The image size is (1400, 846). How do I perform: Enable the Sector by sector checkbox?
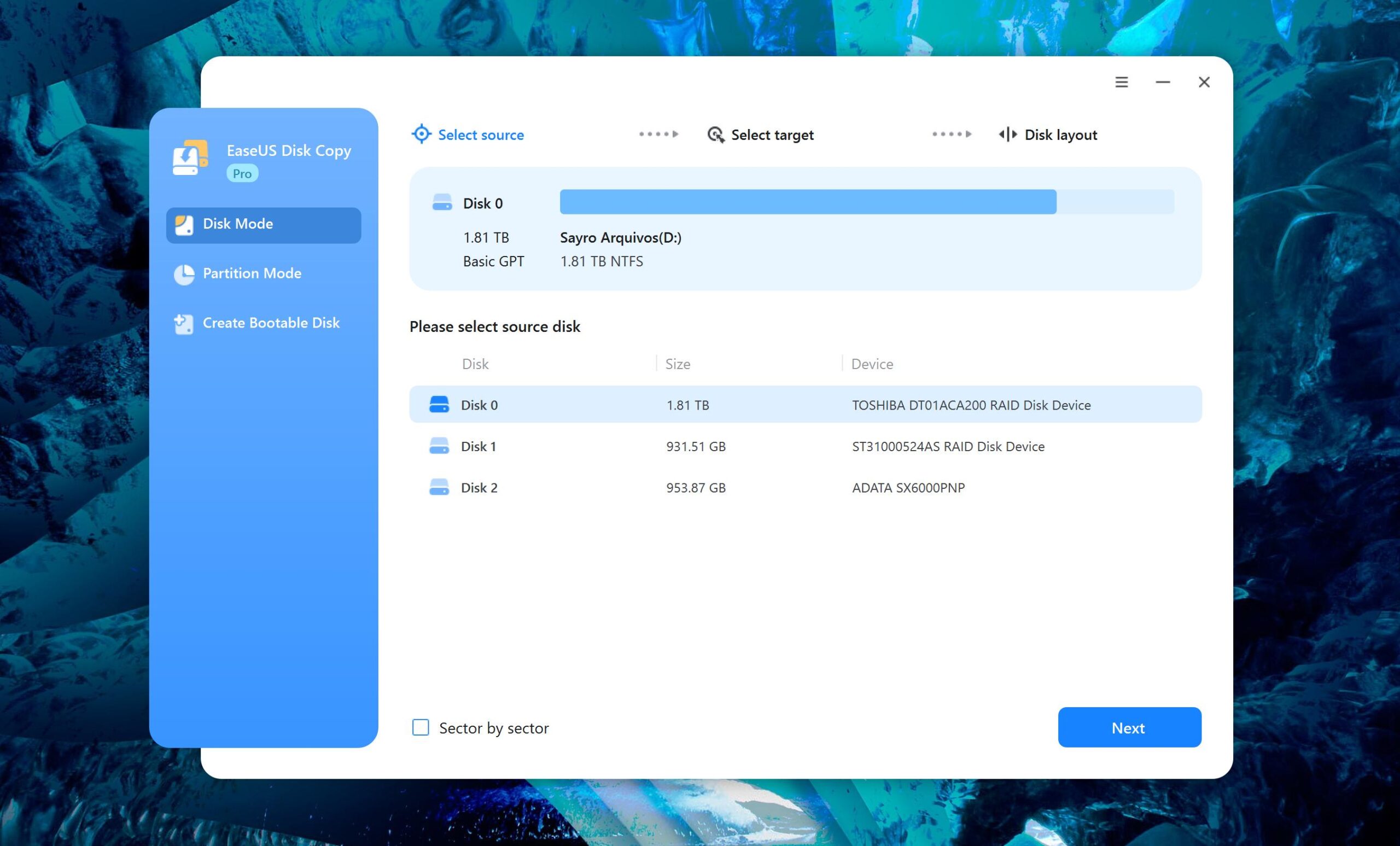pos(420,727)
